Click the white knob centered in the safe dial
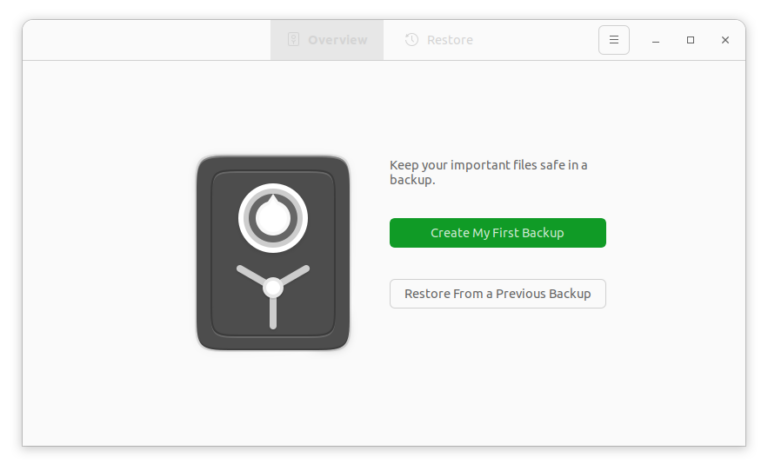The width and height of the screenshot is (768, 471). pos(273,216)
